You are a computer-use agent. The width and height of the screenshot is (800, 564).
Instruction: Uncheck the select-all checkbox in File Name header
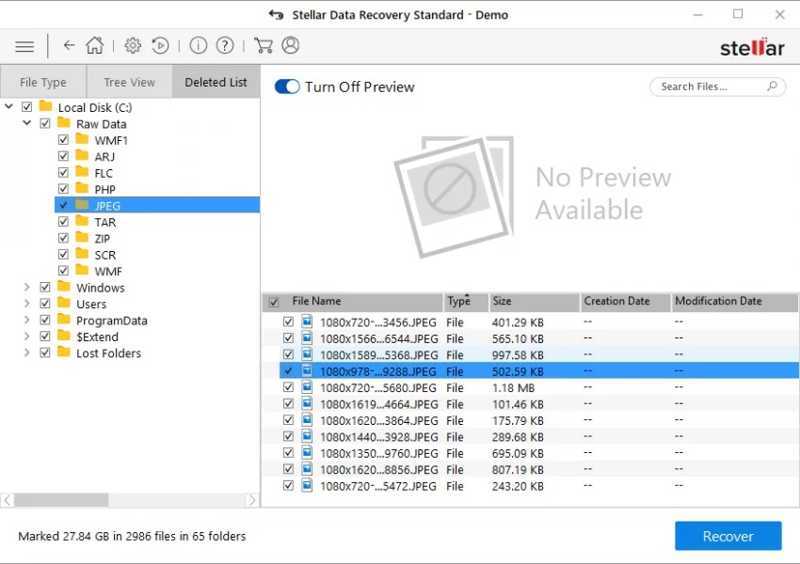[274, 302]
